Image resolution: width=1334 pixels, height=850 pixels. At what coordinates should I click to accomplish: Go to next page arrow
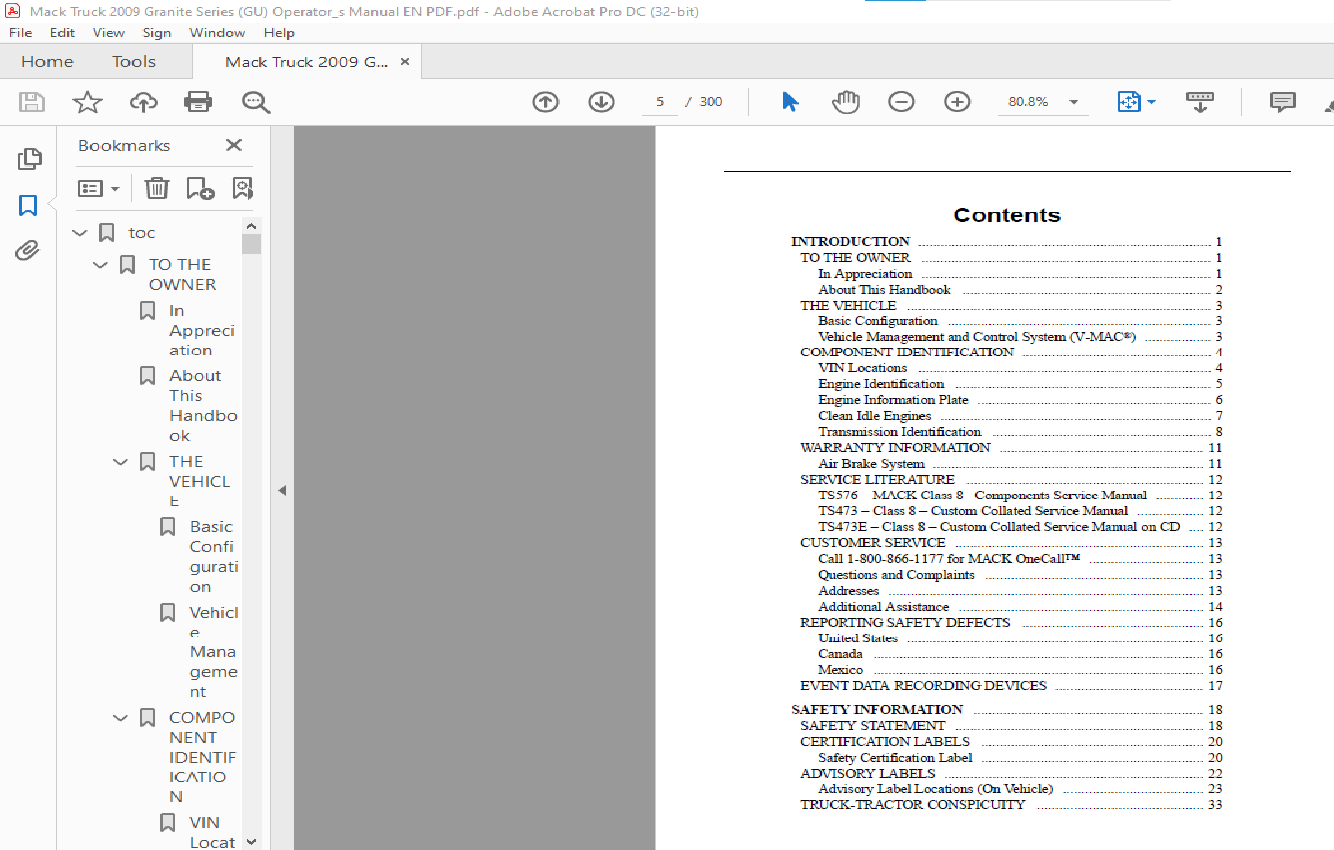(601, 102)
